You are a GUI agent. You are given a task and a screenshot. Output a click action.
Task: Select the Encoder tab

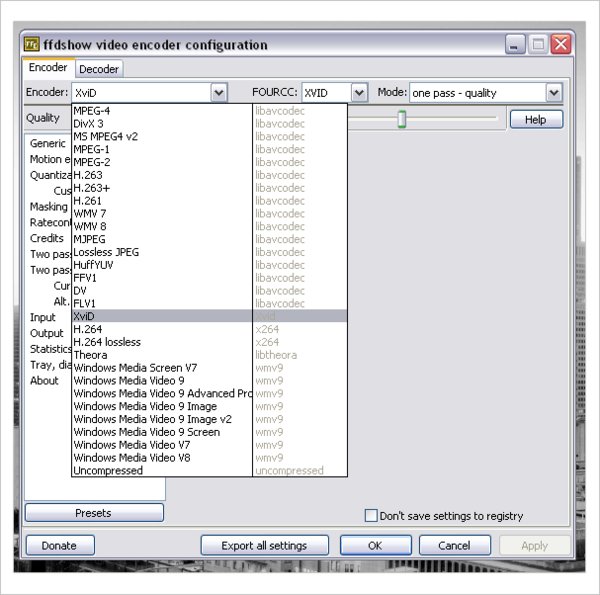[x=48, y=67]
